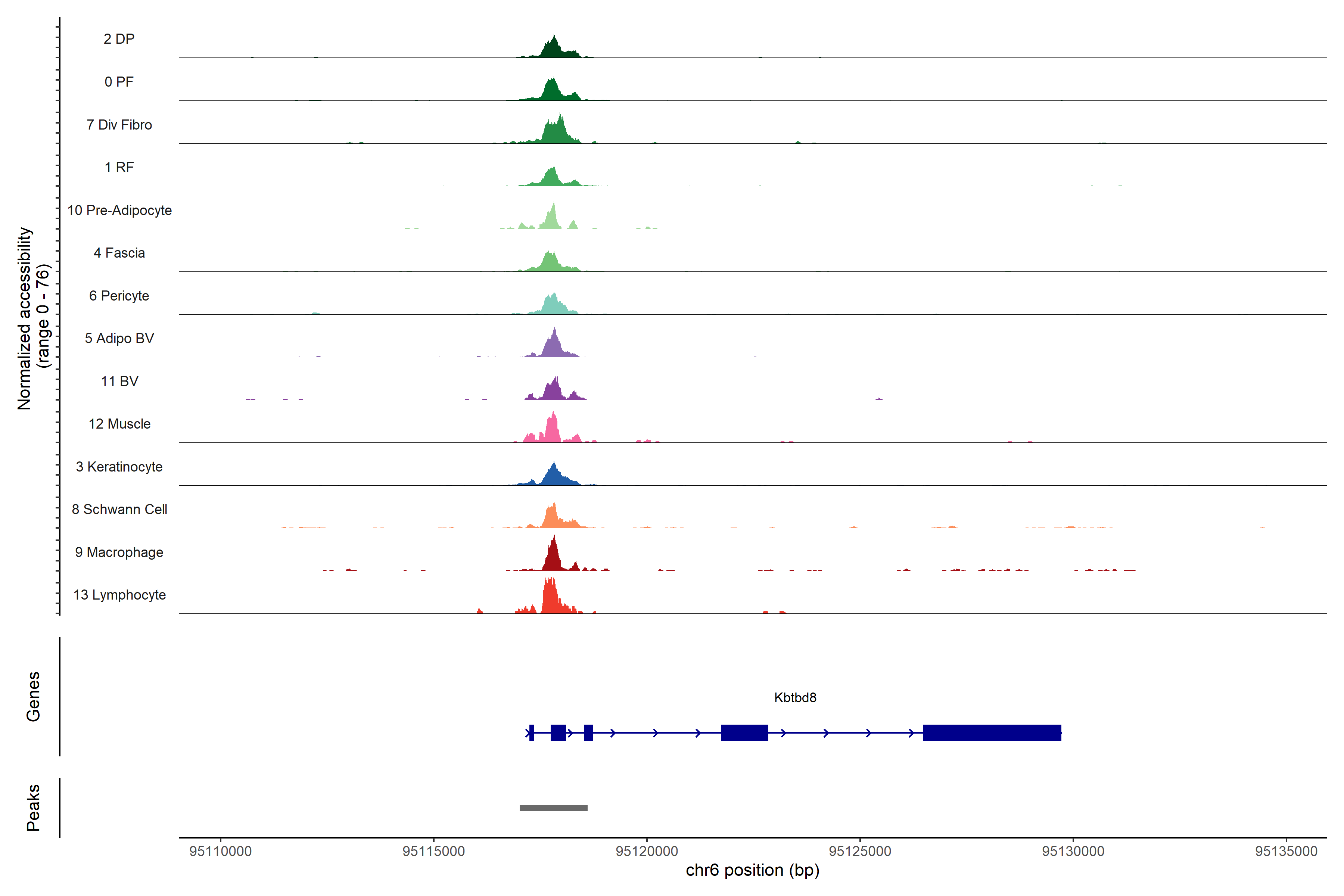Screen dimensions: 1344x896
Task: Click the Kbtbd8 gene name label
Action: click(x=795, y=698)
